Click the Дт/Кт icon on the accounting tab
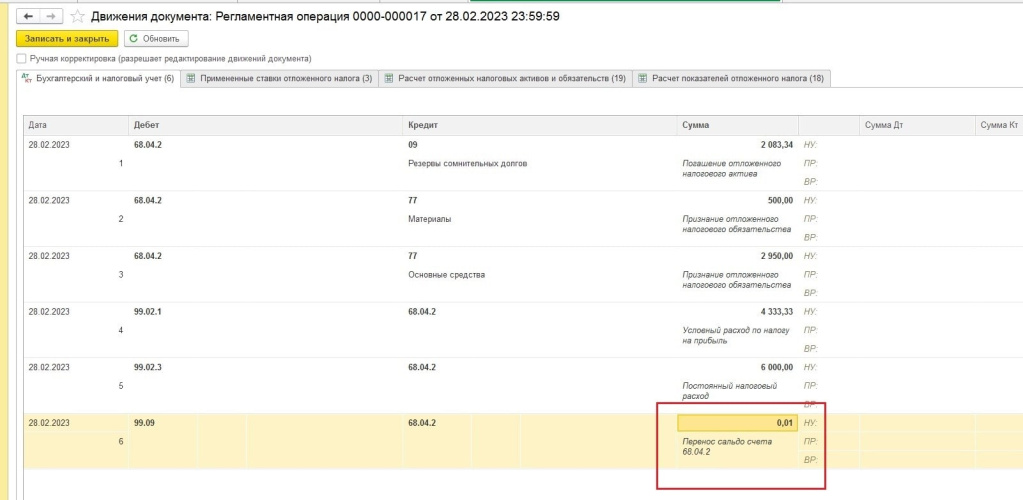This screenshot has width=1023, height=500. pos(27,78)
